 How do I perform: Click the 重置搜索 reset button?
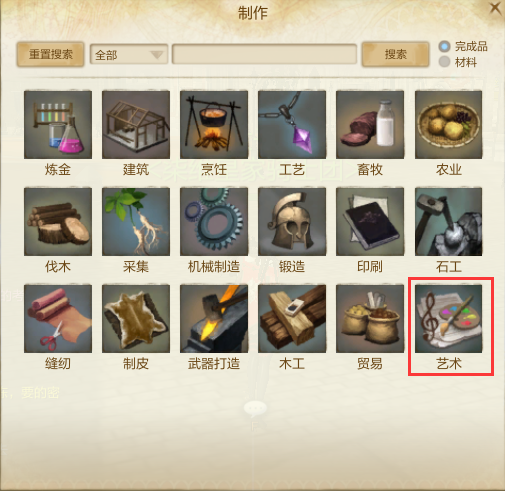pyautogui.click(x=50, y=54)
